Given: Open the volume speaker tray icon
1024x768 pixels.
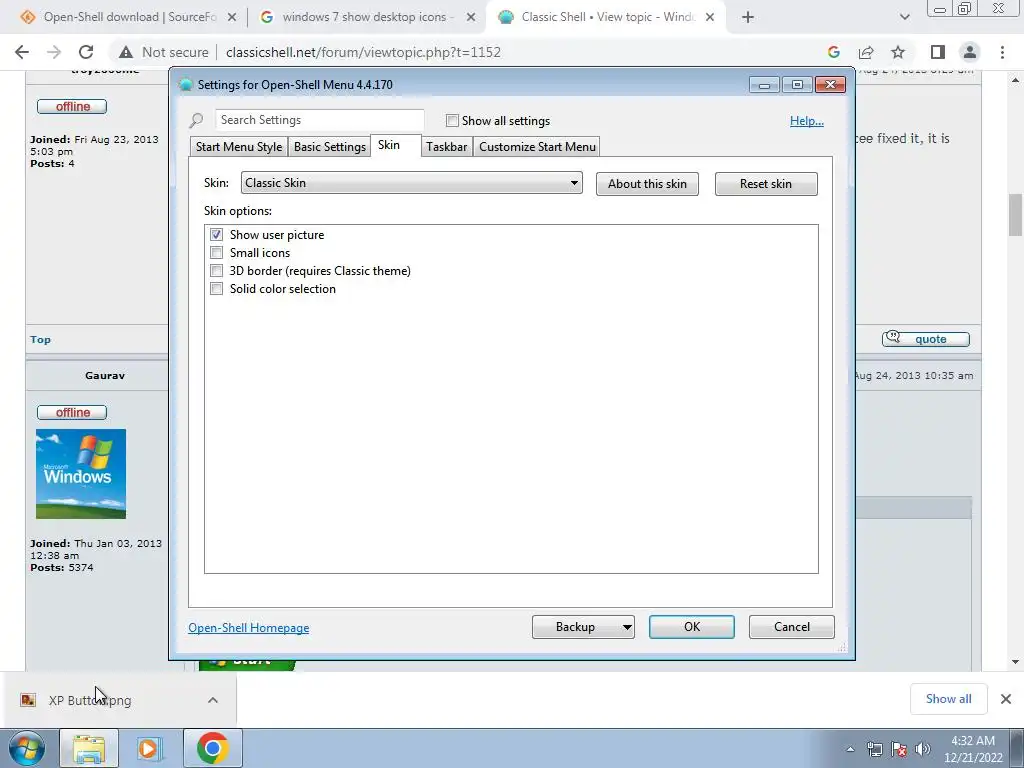Looking at the screenshot, I should click(923, 749).
